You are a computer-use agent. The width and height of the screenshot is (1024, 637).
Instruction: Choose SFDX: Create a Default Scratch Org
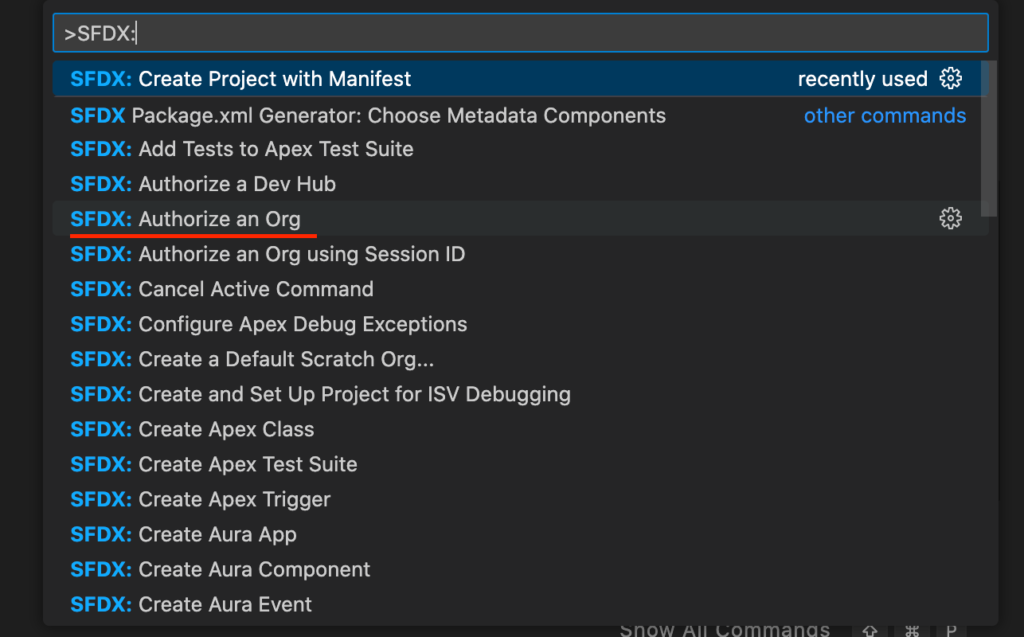252,359
